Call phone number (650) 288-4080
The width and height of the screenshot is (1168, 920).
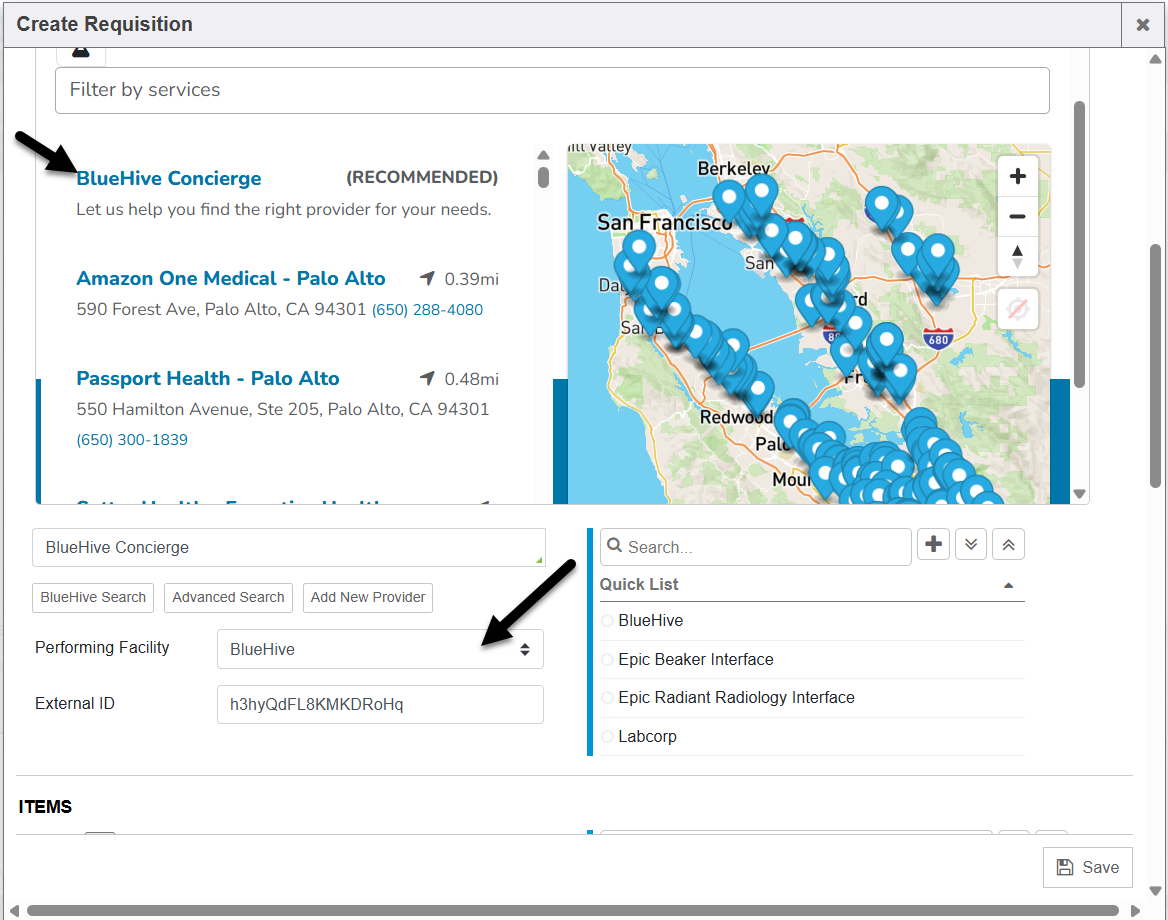pyautogui.click(x=428, y=309)
